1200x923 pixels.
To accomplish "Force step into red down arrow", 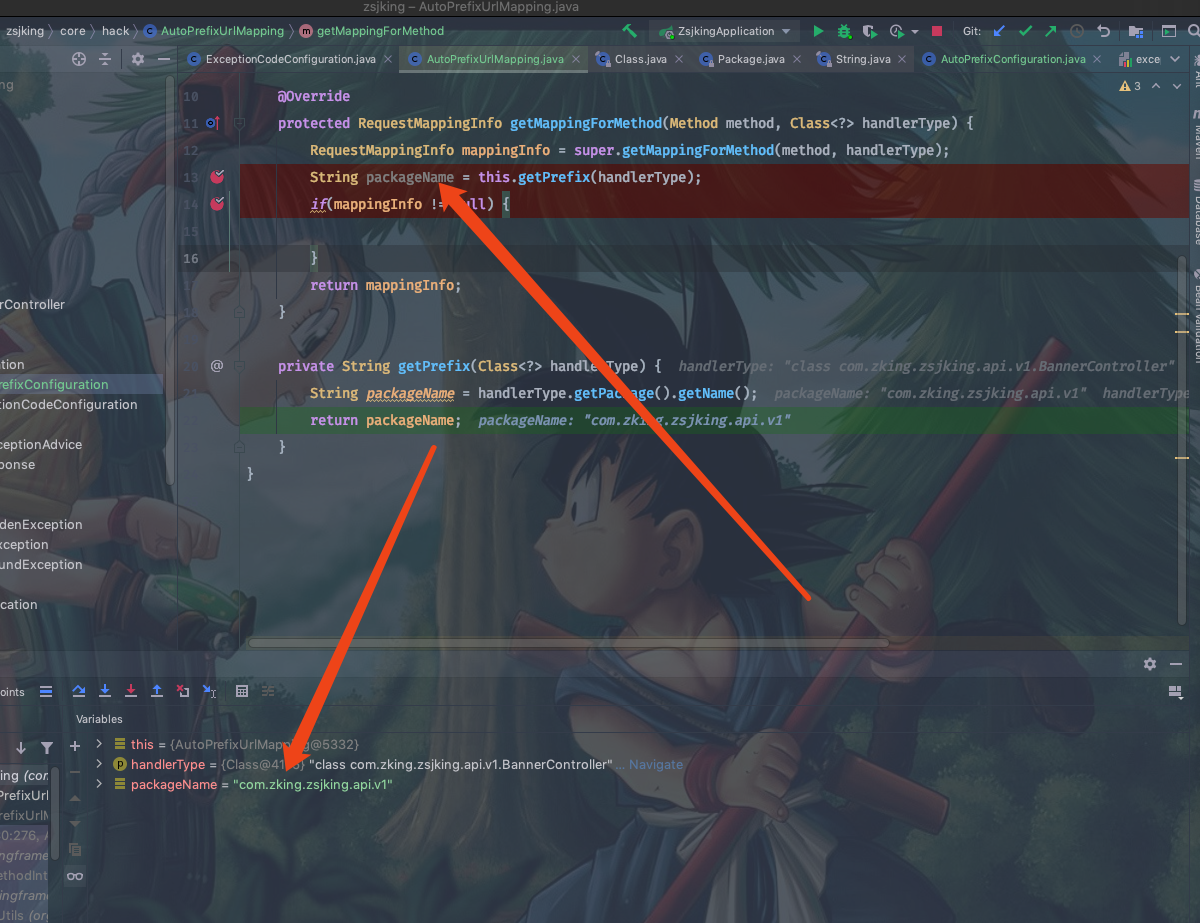I will tap(131, 691).
